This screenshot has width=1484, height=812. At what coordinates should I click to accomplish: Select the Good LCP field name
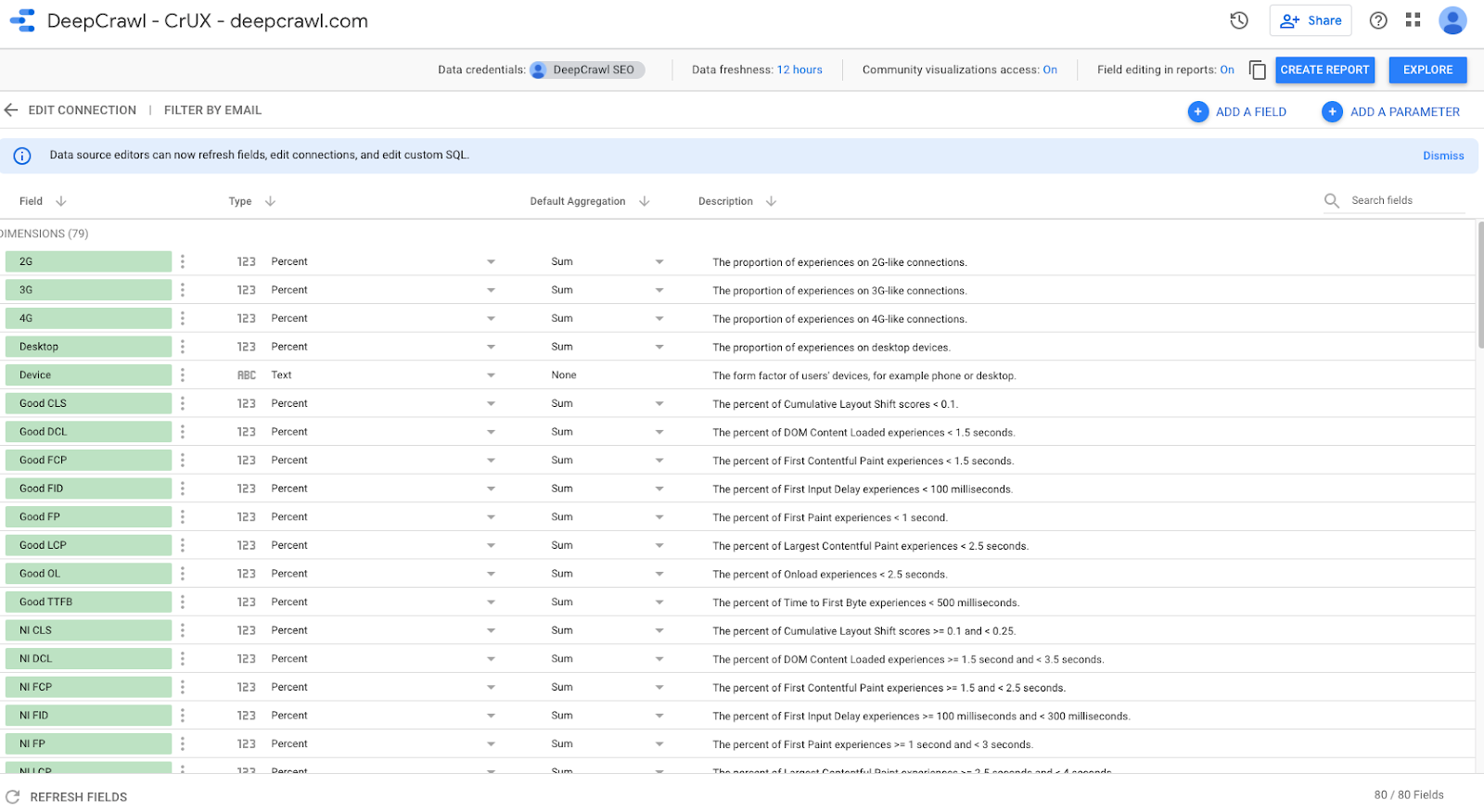click(88, 545)
